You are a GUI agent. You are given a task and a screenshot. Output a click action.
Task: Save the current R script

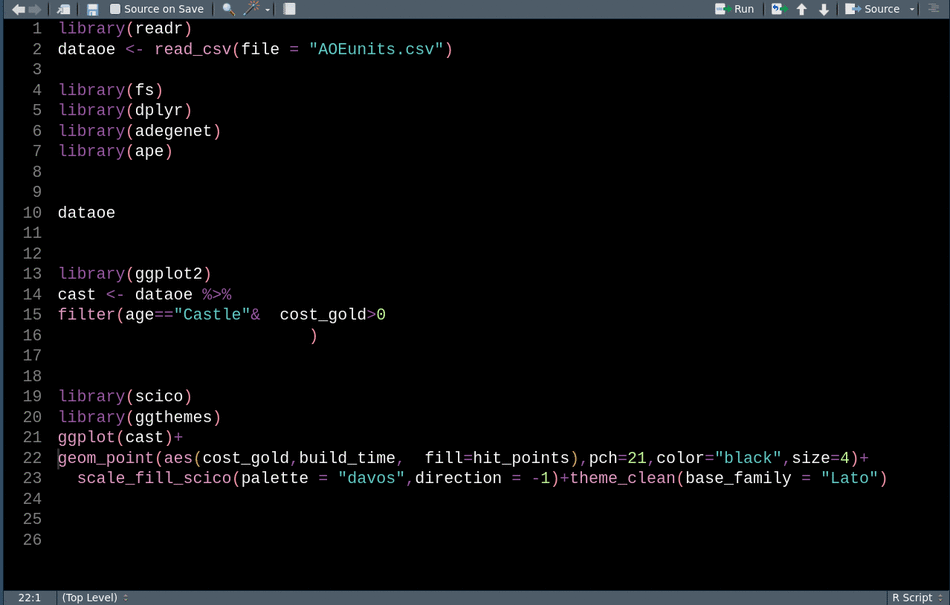[92, 9]
